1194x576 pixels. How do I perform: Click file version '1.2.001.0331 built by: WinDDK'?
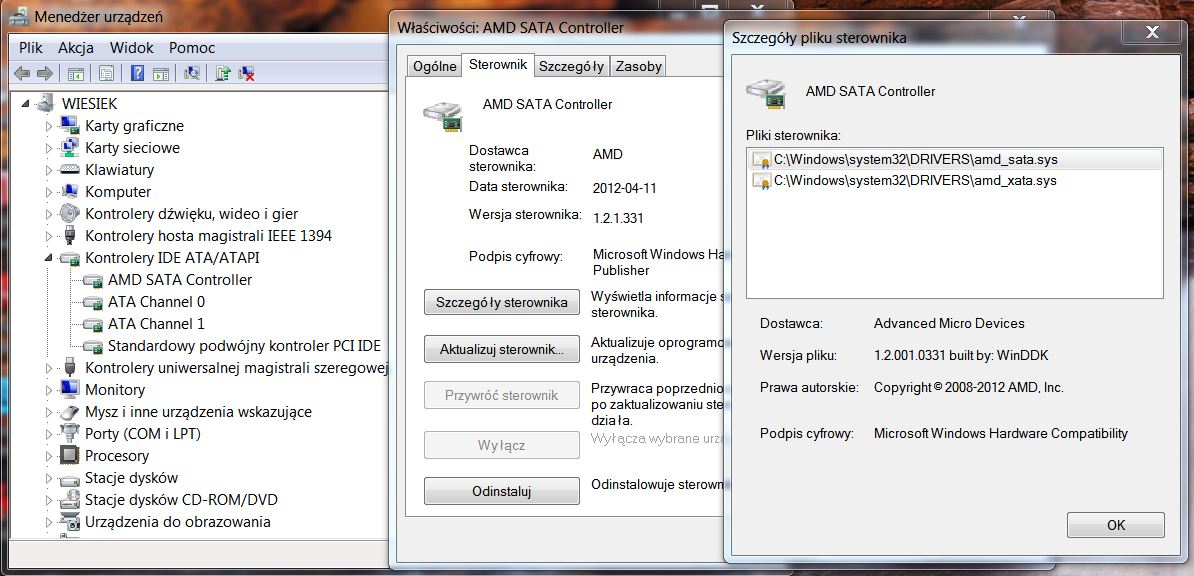pyautogui.click(x=961, y=355)
